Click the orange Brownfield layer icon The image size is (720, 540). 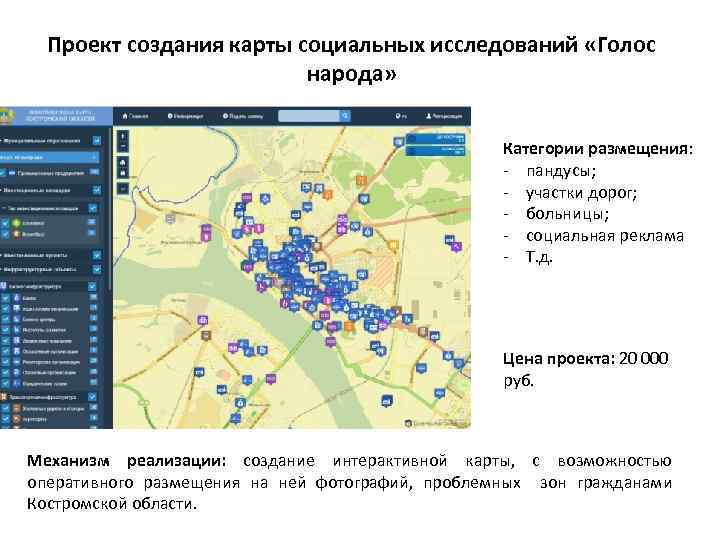17,234
